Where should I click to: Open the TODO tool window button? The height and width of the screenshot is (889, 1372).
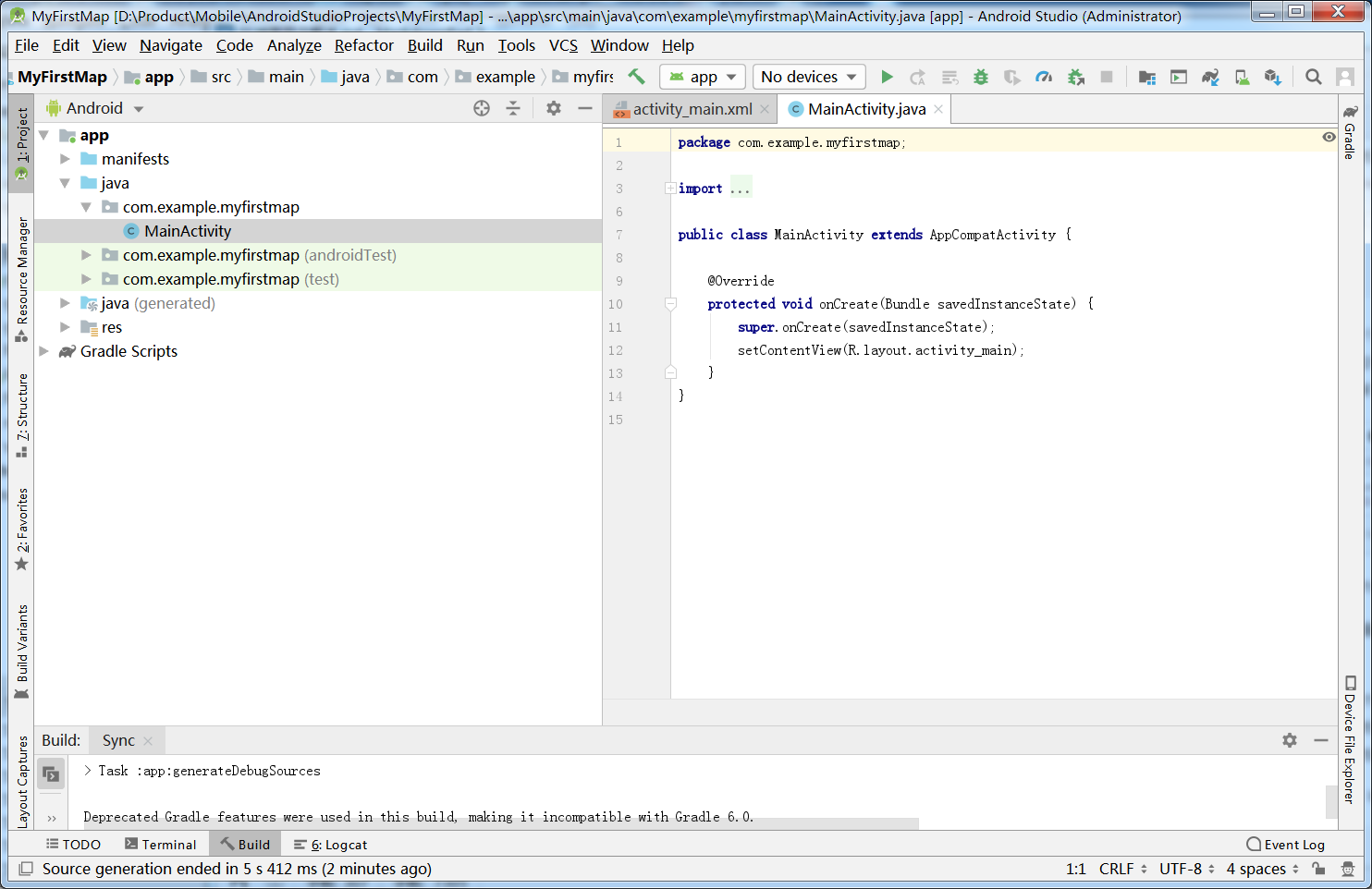73,845
